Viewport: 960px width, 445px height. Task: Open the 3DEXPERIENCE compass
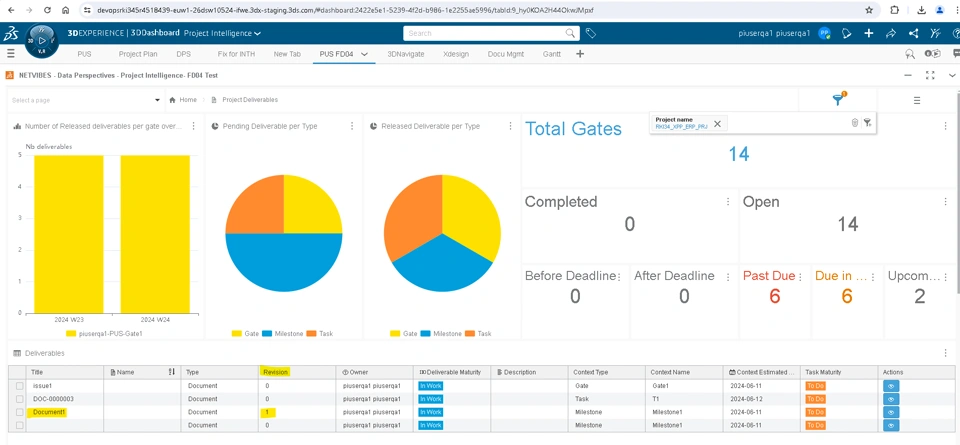point(42,41)
